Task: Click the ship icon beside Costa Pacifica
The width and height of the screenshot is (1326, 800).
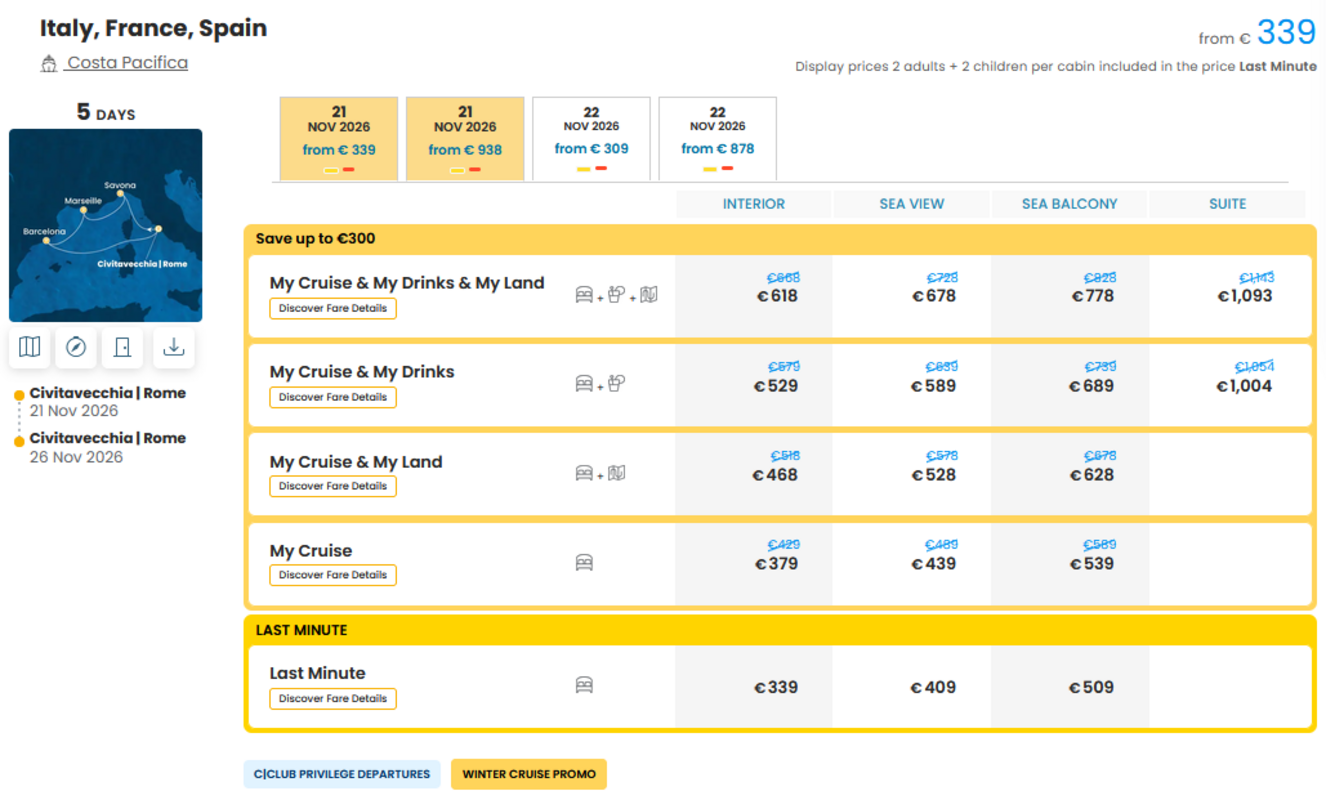Action: (49, 64)
